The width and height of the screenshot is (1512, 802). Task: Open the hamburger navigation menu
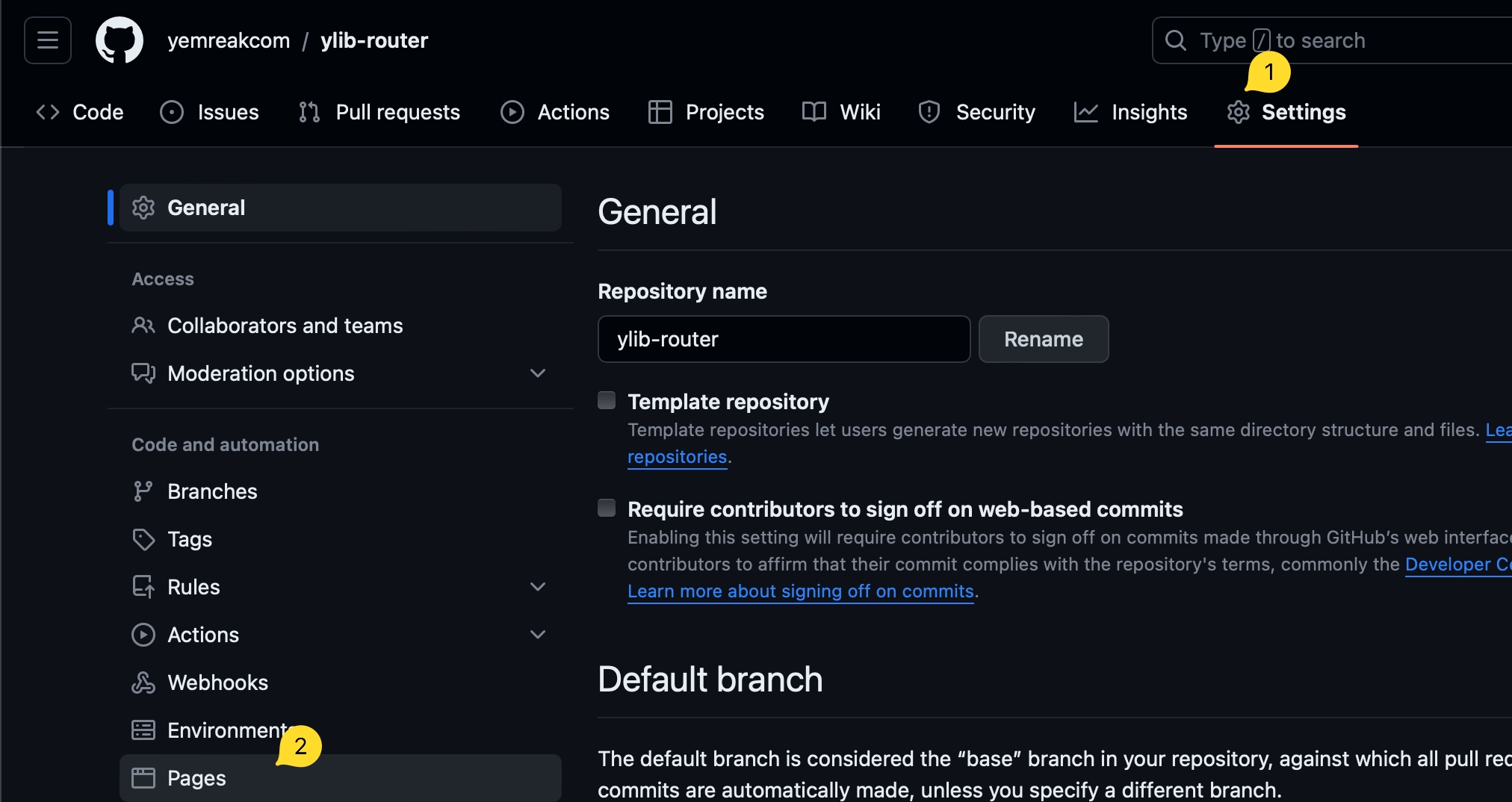point(48,40)
